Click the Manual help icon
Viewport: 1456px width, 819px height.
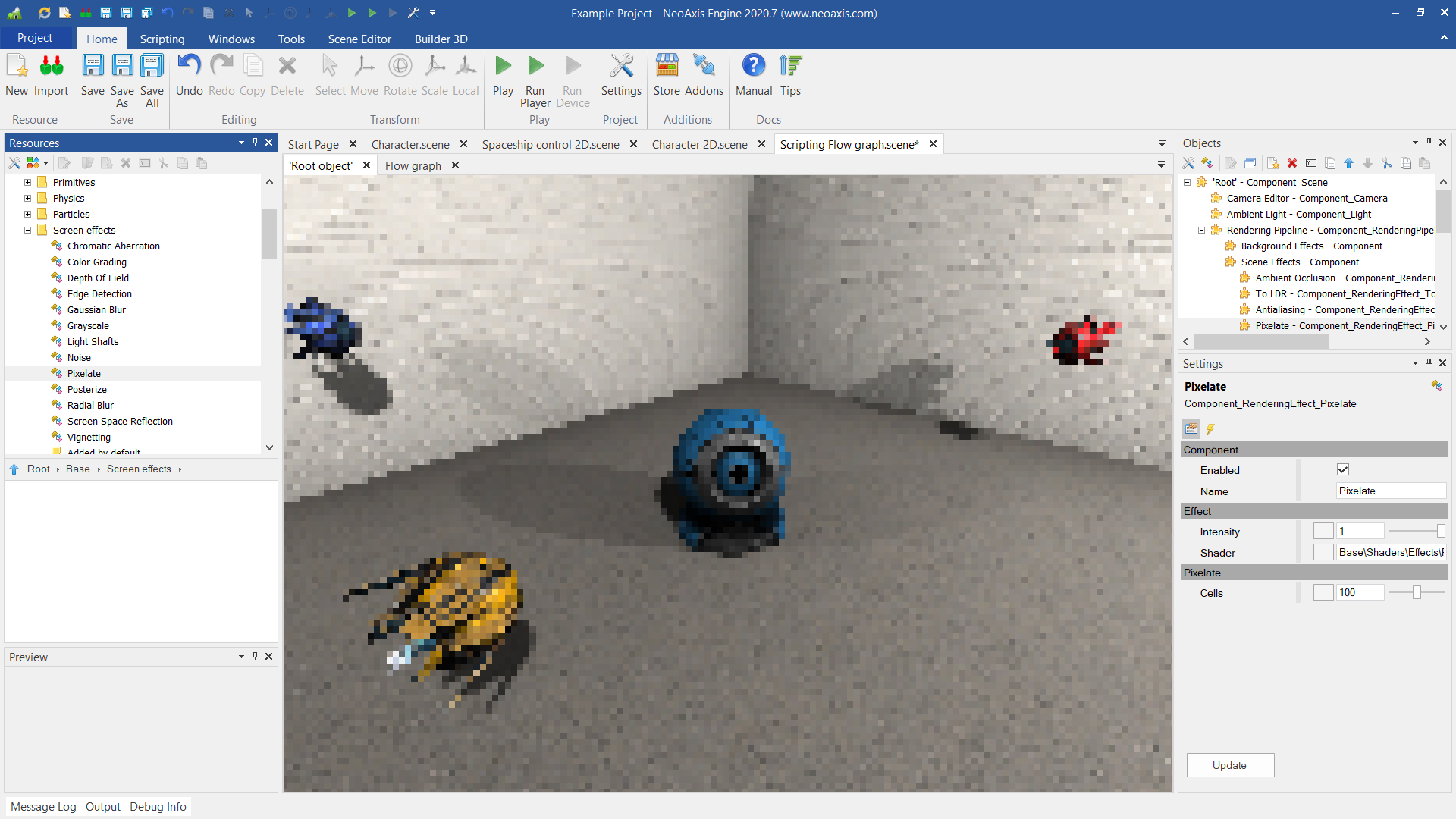(753, 67)
